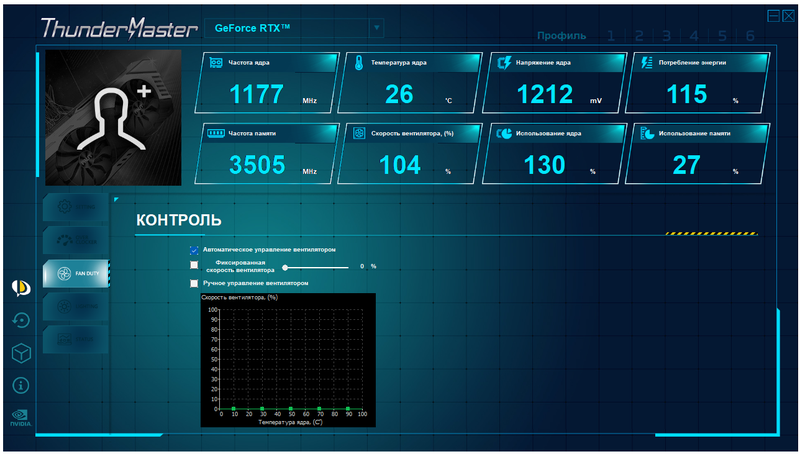
Task: Select profile 5
Action: coord(722,36)
